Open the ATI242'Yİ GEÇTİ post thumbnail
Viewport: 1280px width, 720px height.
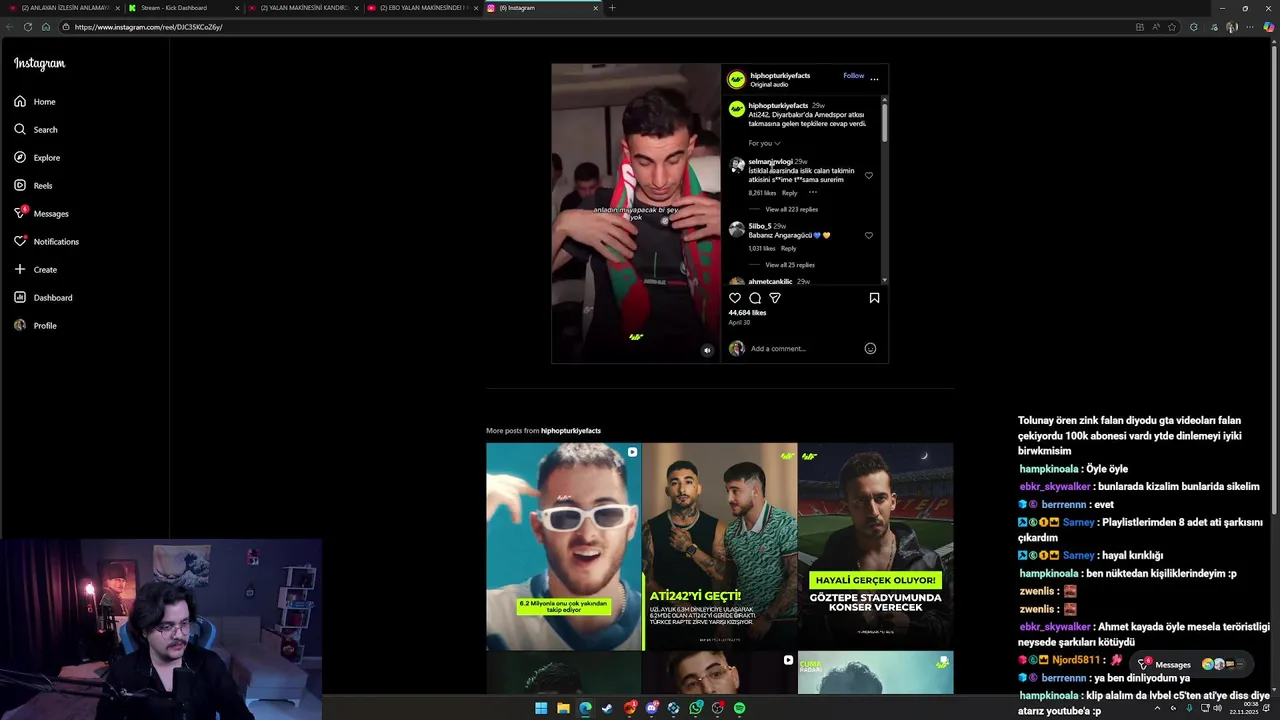(x=720, y=547)
